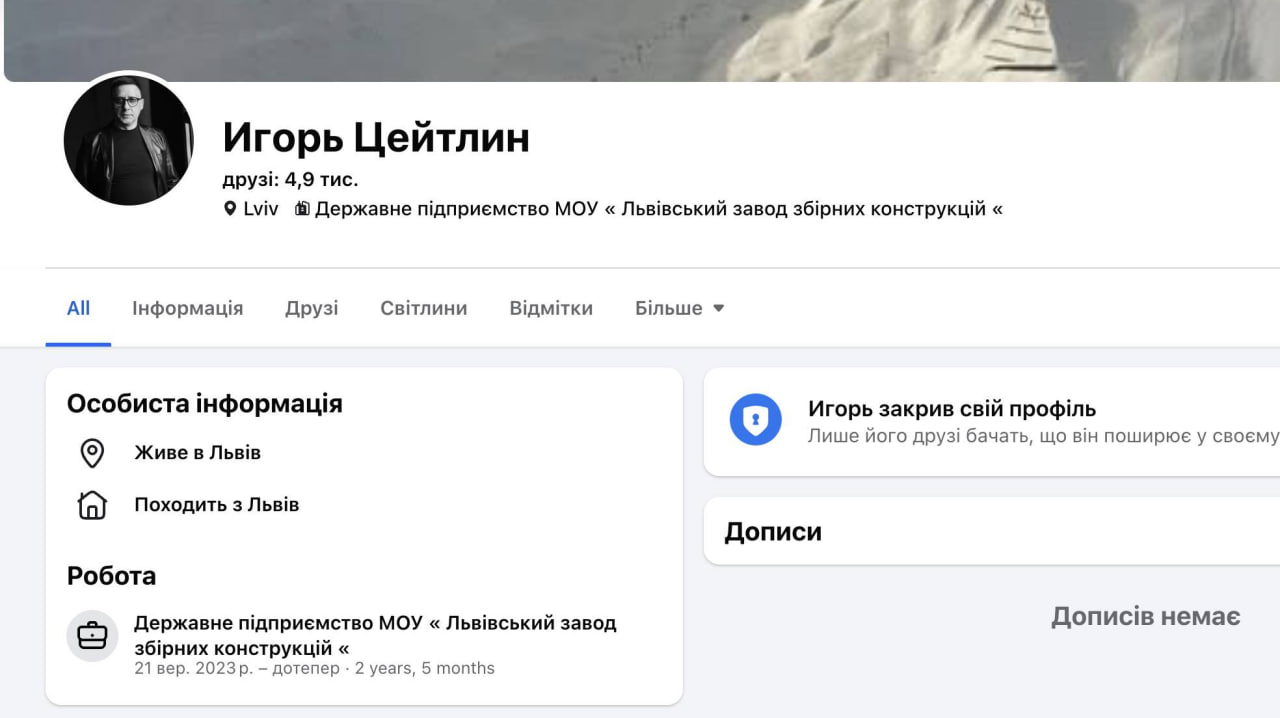Switch to the Інформація tab

coord(187,308)
